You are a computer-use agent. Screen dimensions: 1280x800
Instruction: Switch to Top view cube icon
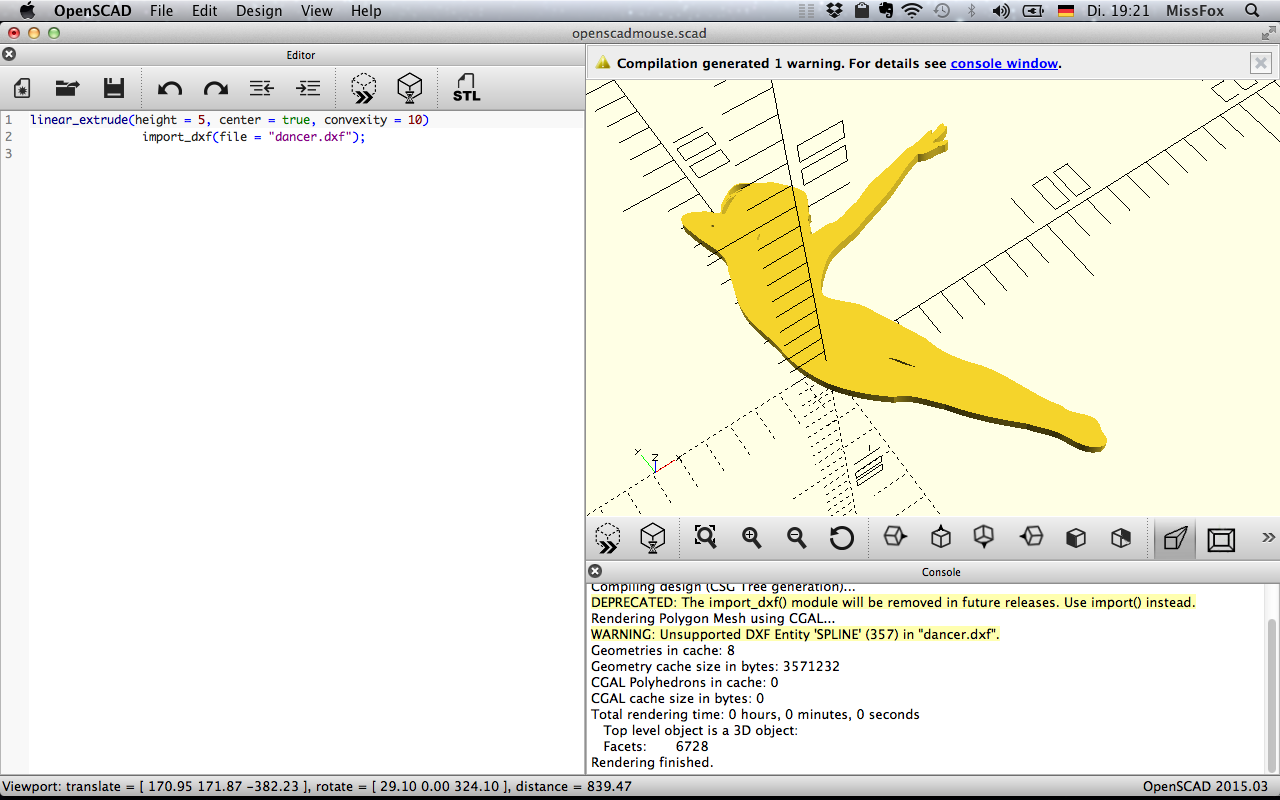941,537
